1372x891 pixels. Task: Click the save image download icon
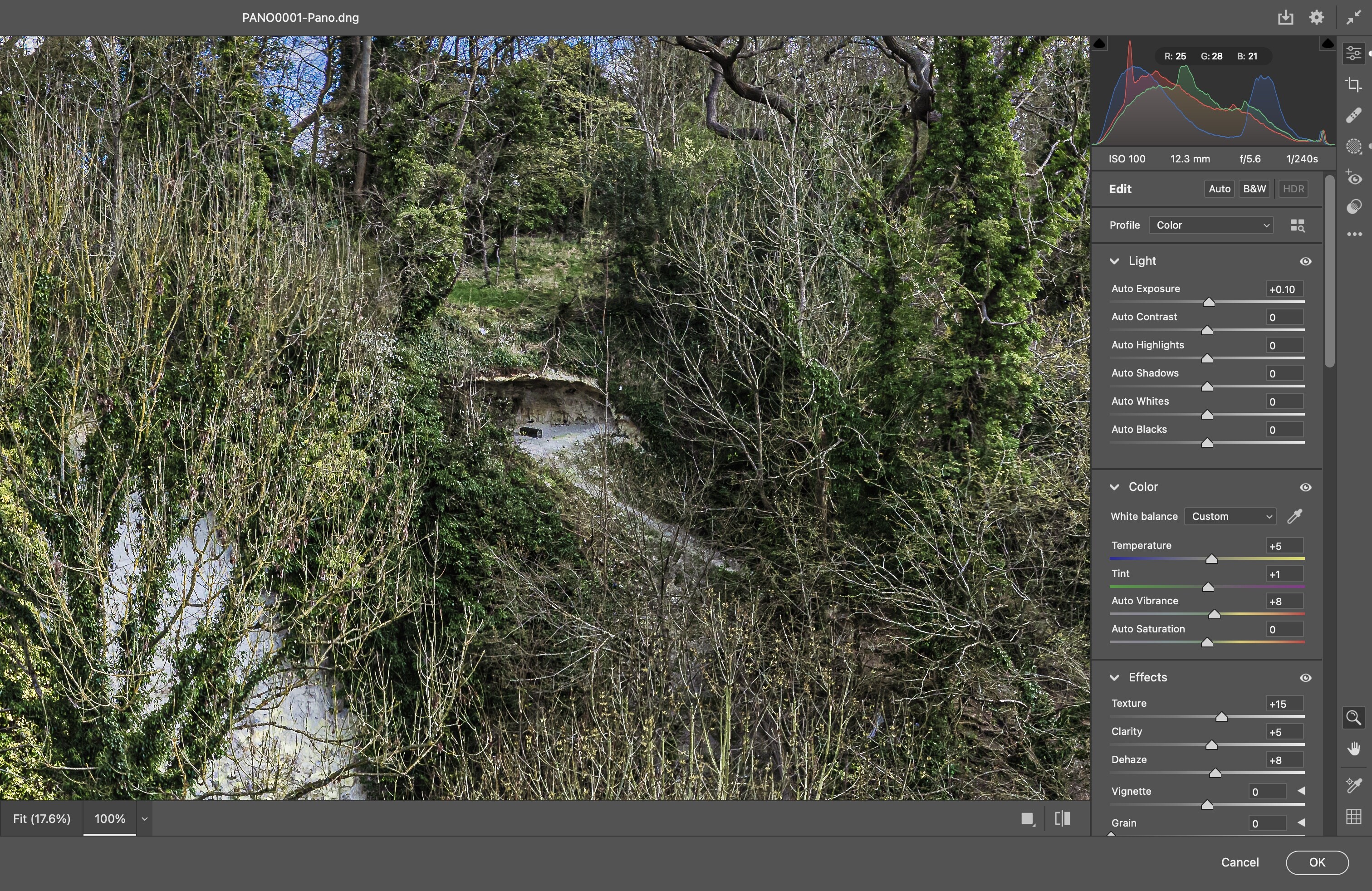1285,17
